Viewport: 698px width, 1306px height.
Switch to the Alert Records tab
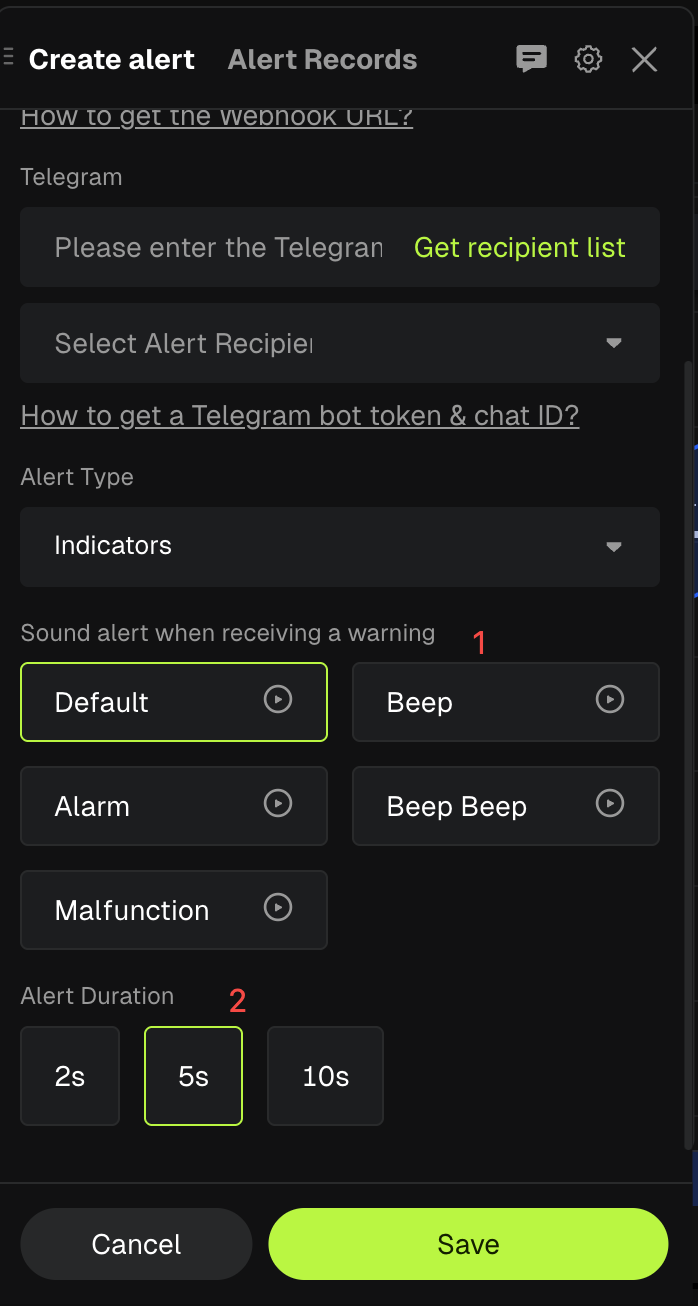pyautogui.click(x=322, y=59)
